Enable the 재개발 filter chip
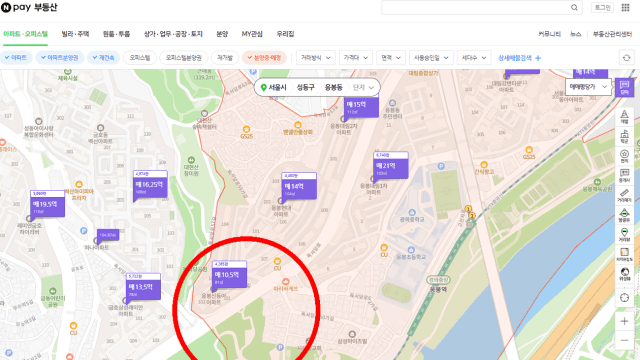This screenshot has width=640, height=360. click(x=225, y=58)
